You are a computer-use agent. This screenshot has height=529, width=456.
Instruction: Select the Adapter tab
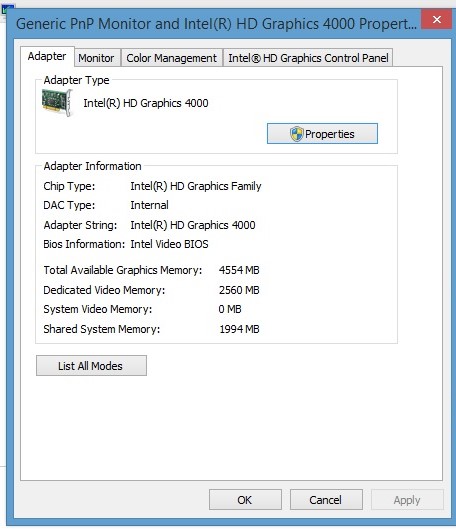[x=47, y=56]
